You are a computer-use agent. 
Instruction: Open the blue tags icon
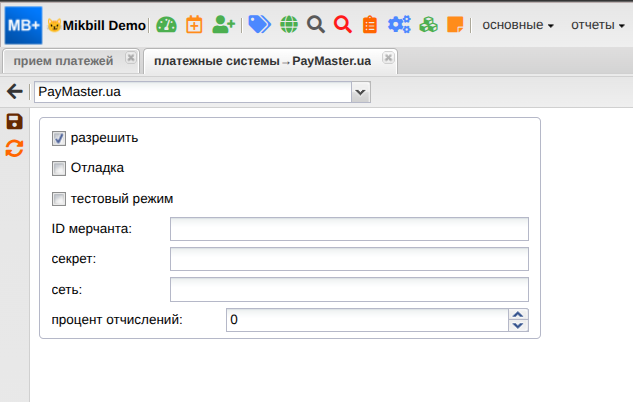(259, 25)
